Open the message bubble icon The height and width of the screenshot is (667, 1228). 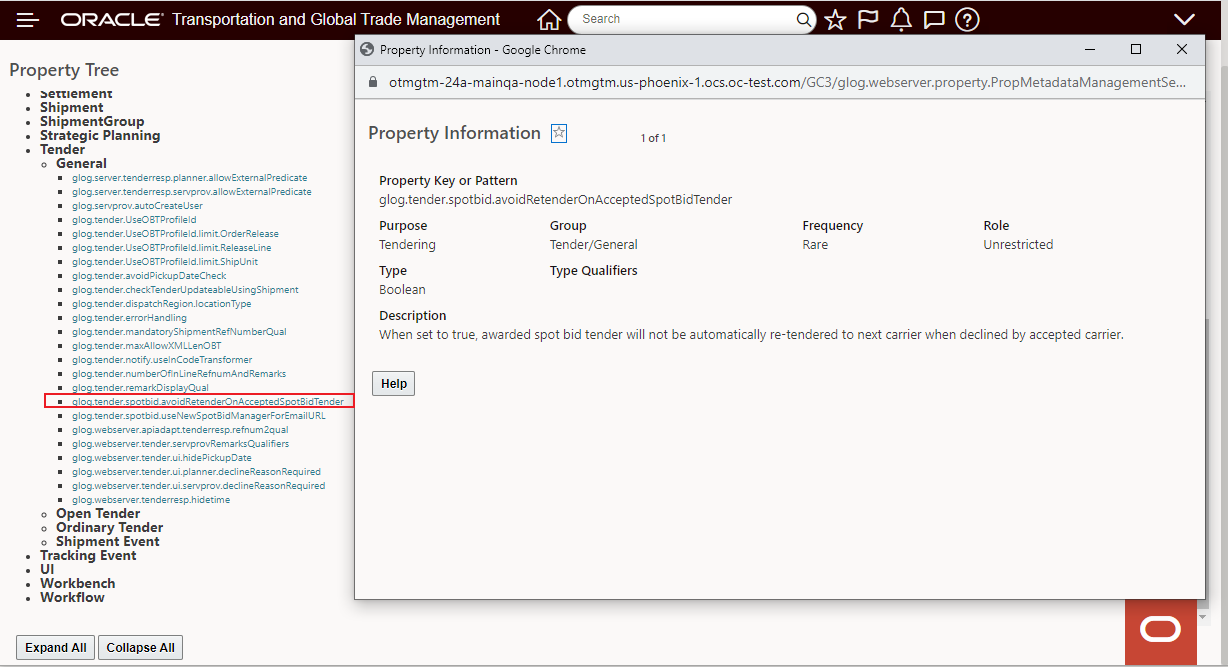[x=934, y=19]
